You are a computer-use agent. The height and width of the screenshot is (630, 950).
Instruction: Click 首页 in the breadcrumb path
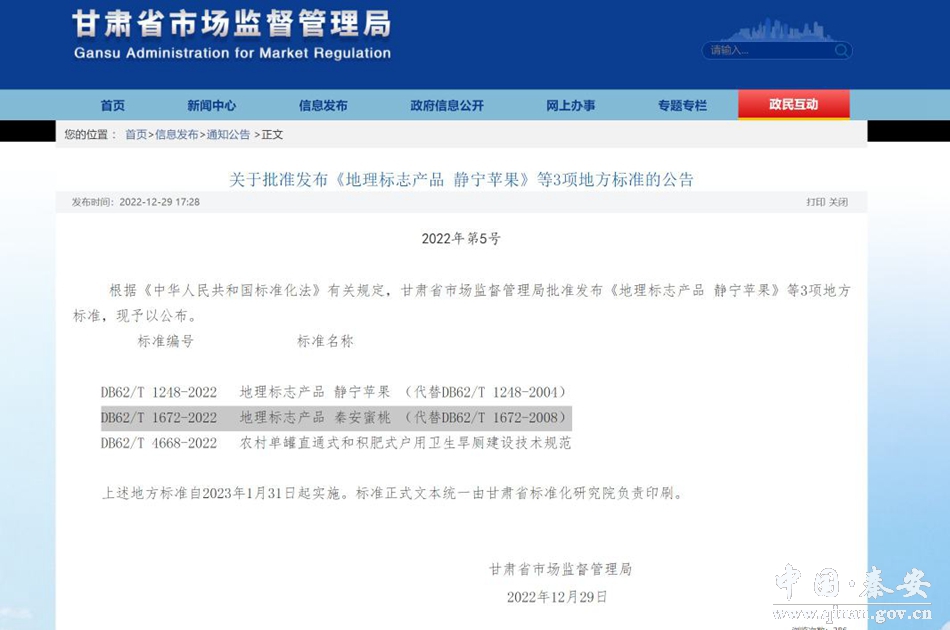tap(136, 134)
